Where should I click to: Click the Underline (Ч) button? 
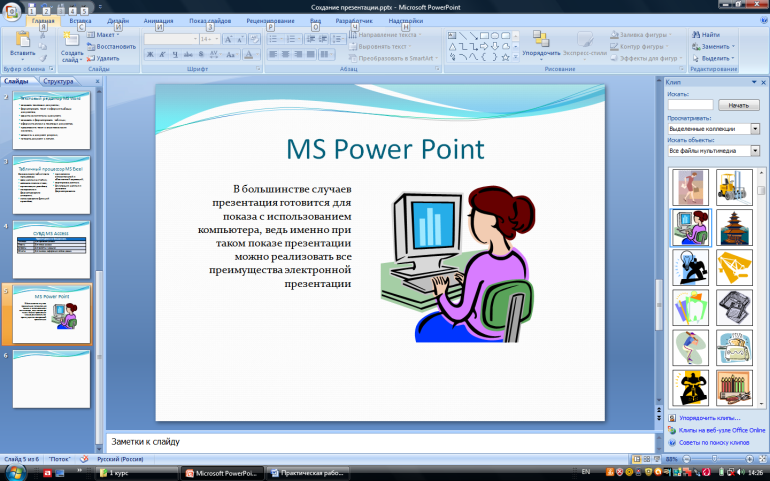175,55
